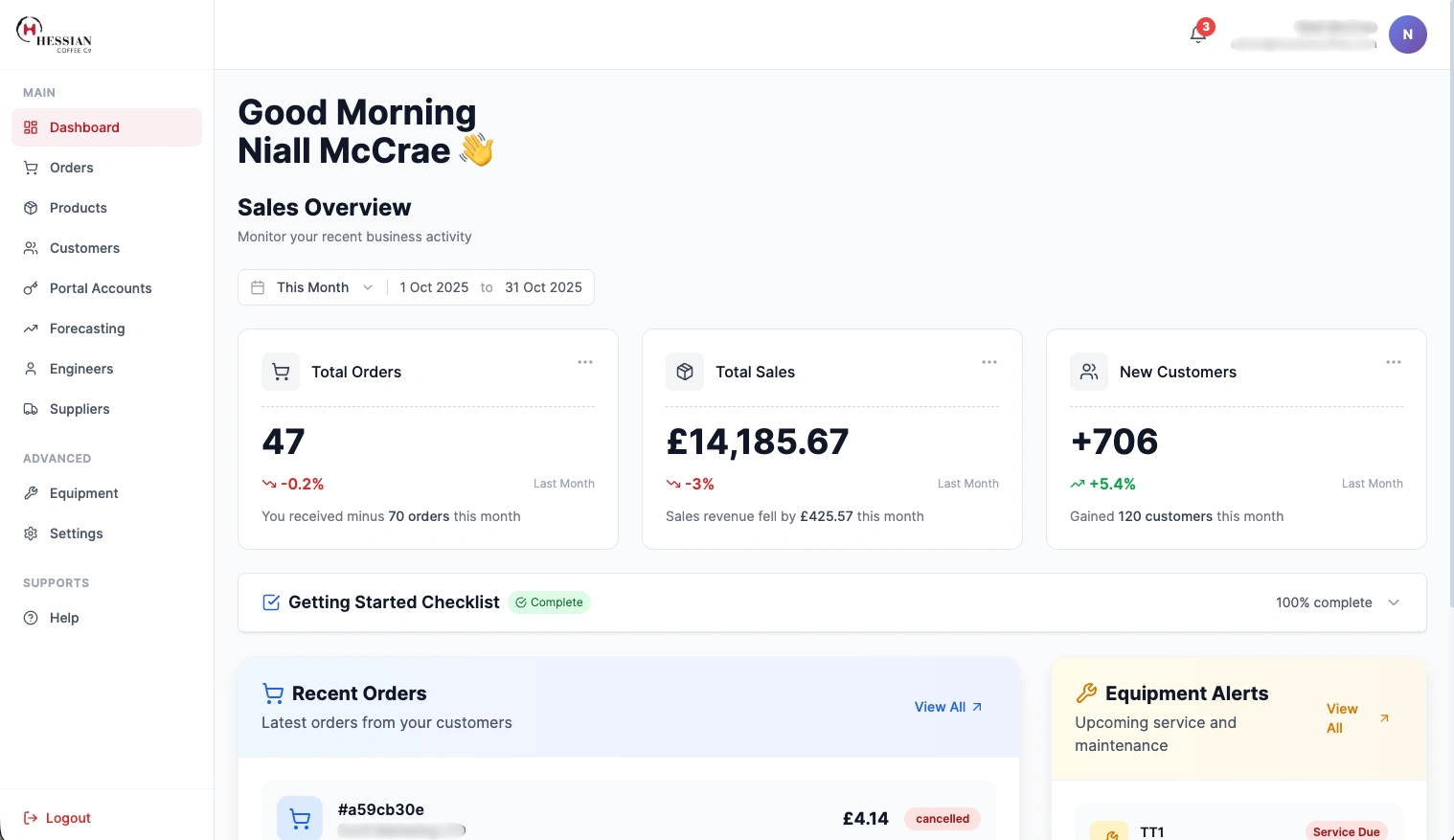Screen dimensions: 1454x840
Task: Open the Total Orders card options menu
Action: click(585, 362)
